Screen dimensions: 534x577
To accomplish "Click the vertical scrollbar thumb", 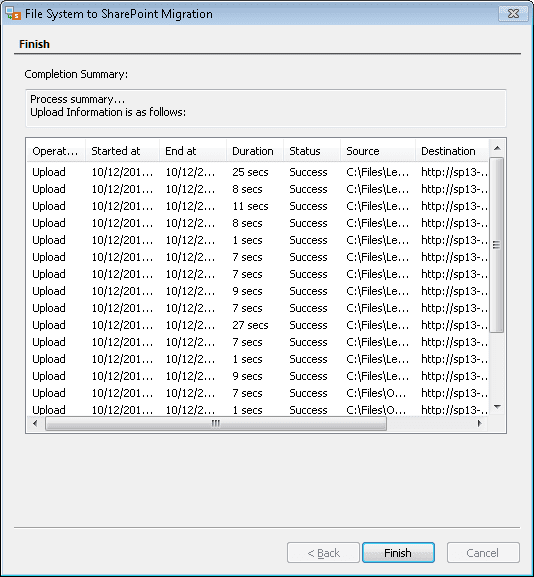I will [x=497, y=245].
